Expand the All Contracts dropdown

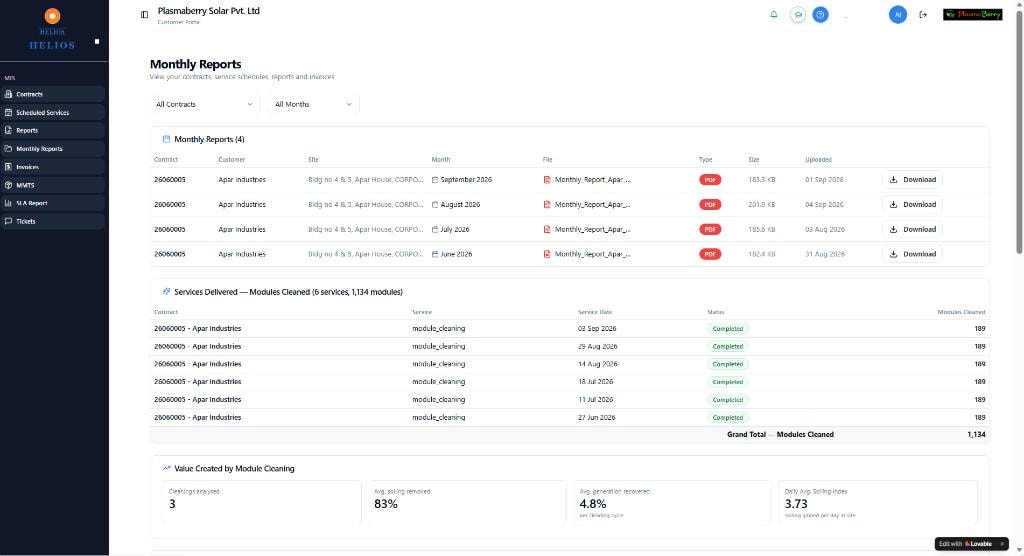coord(204,104)
